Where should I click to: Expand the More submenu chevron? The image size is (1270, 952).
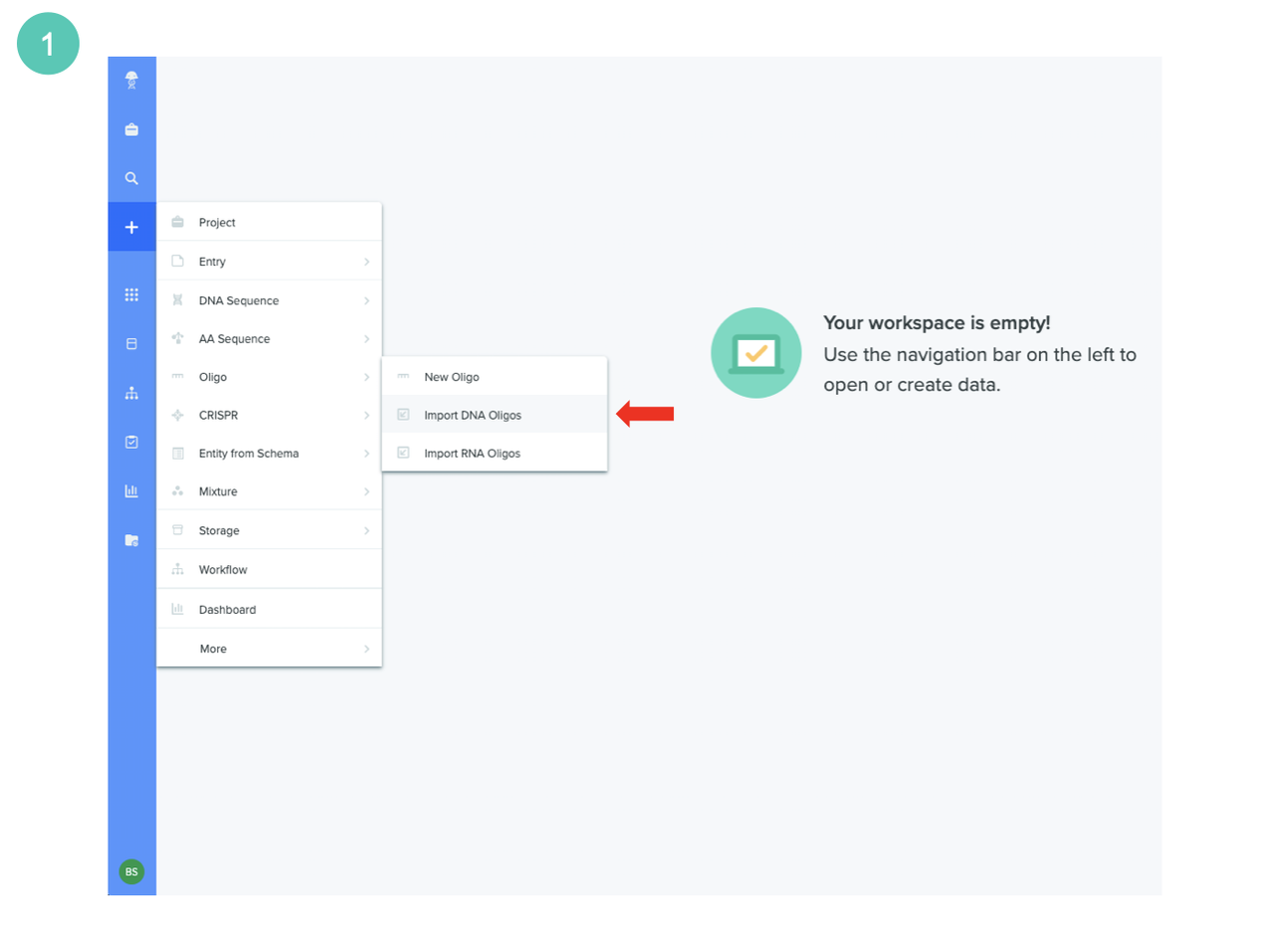point(366,649)
